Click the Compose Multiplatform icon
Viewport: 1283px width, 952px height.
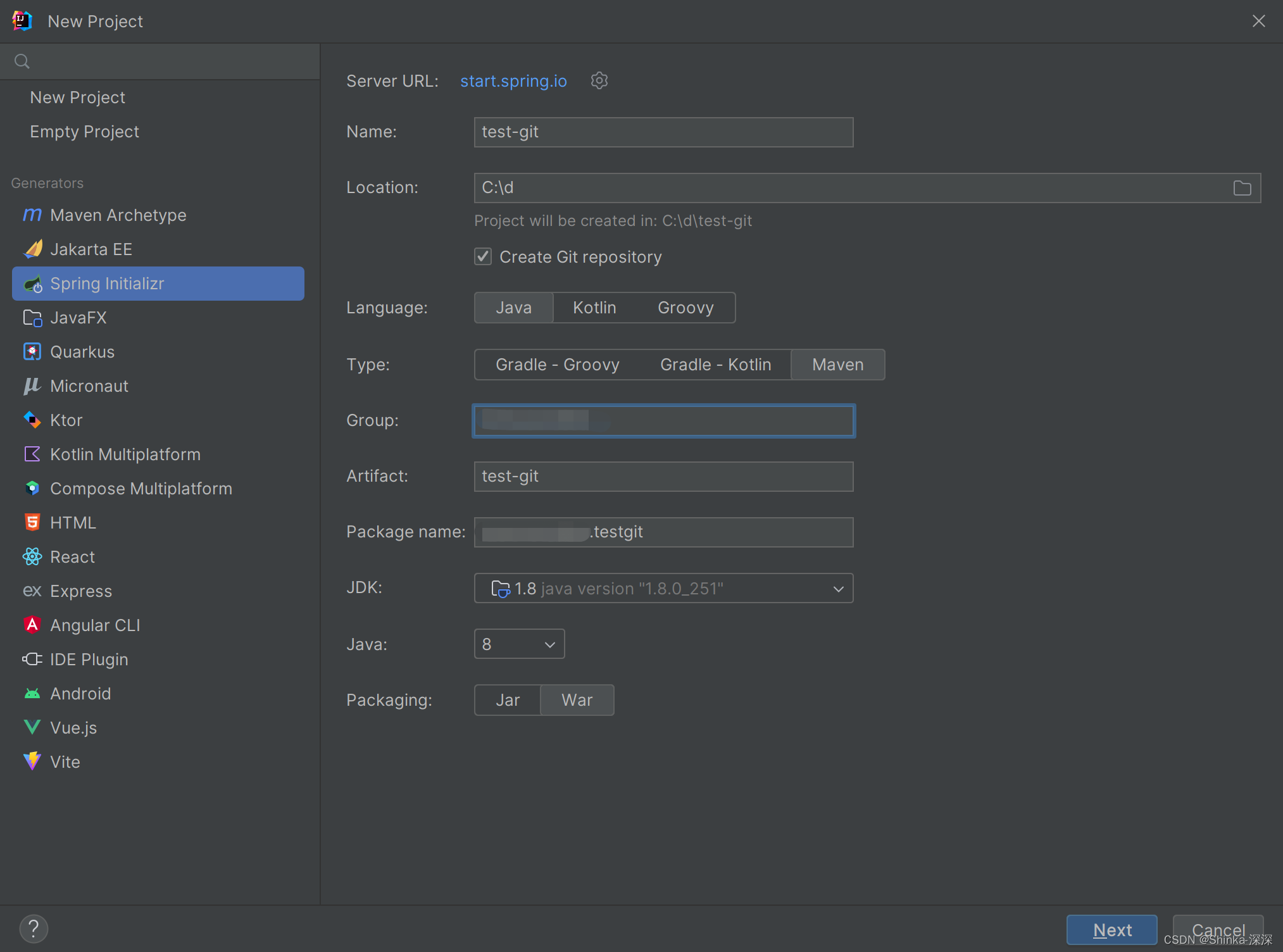tap(32, 489)
